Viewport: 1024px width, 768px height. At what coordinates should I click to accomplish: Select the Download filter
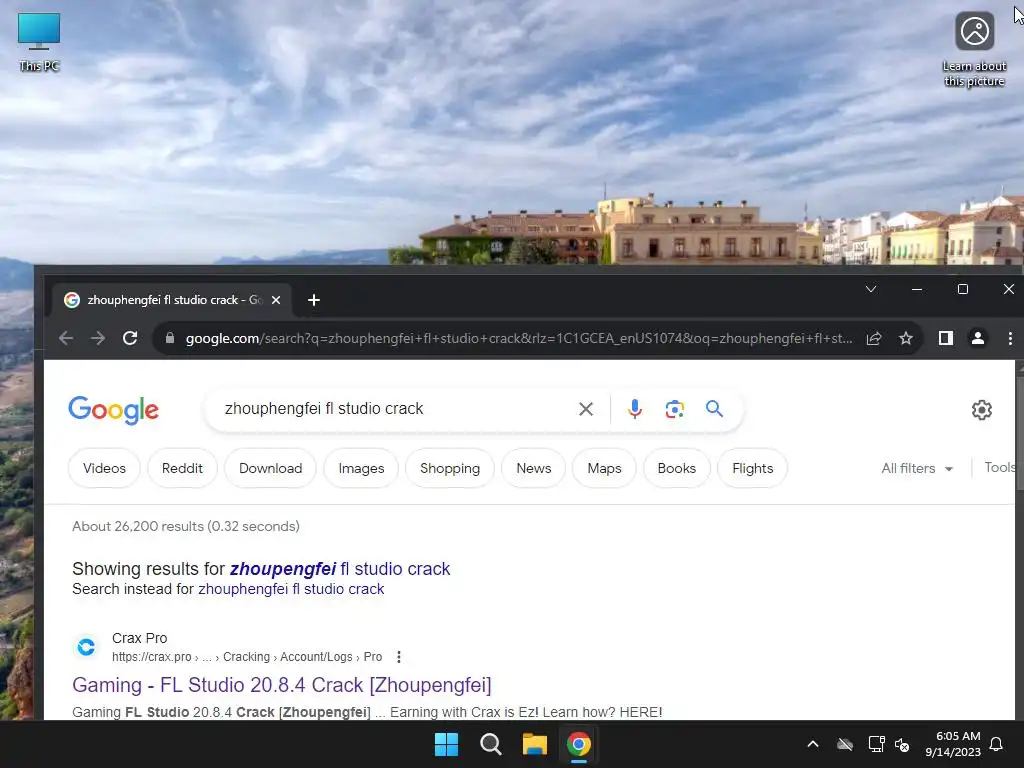coord(270,468)
